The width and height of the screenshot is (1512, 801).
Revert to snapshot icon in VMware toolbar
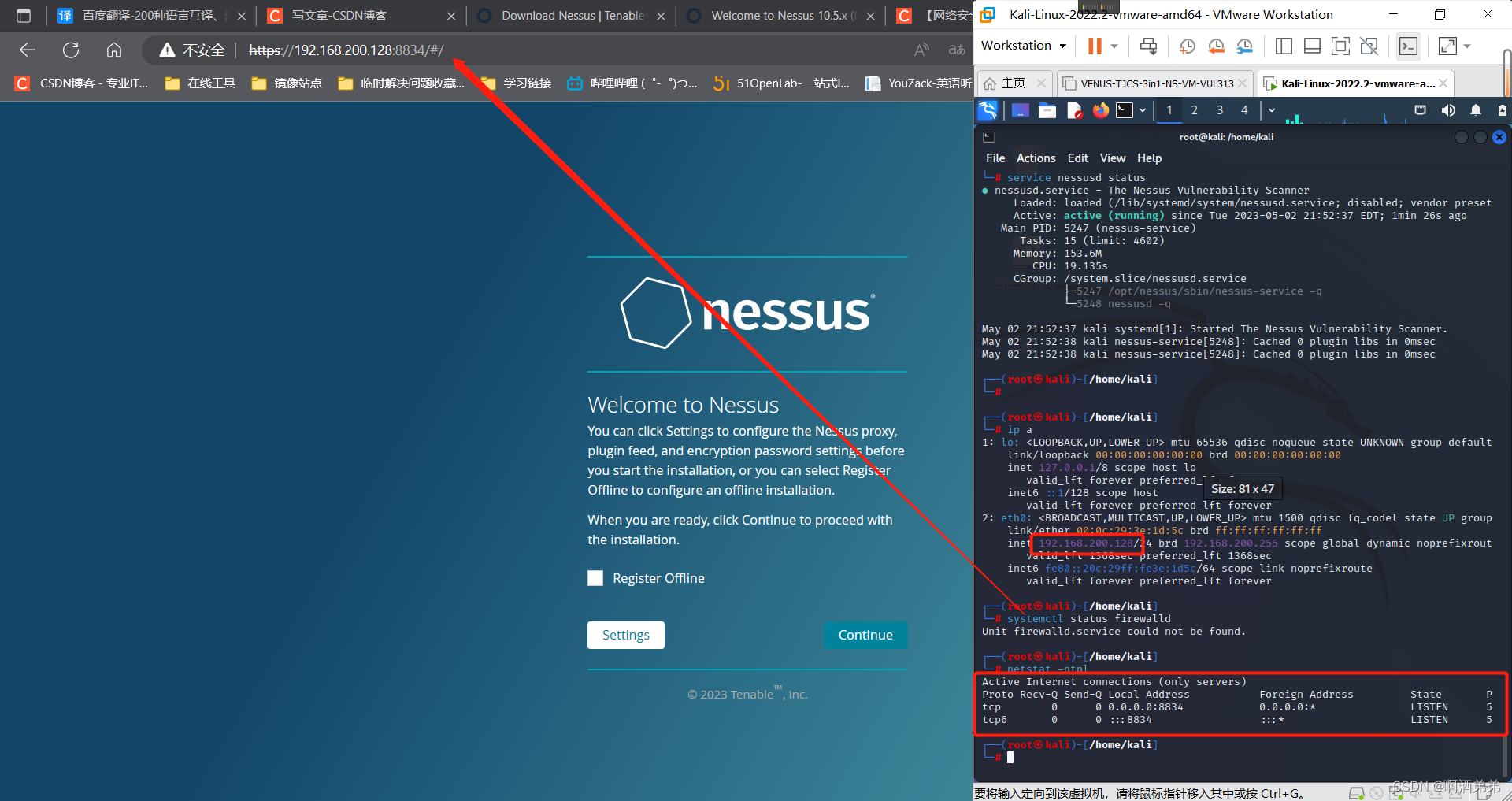(x=1216, y=46)
